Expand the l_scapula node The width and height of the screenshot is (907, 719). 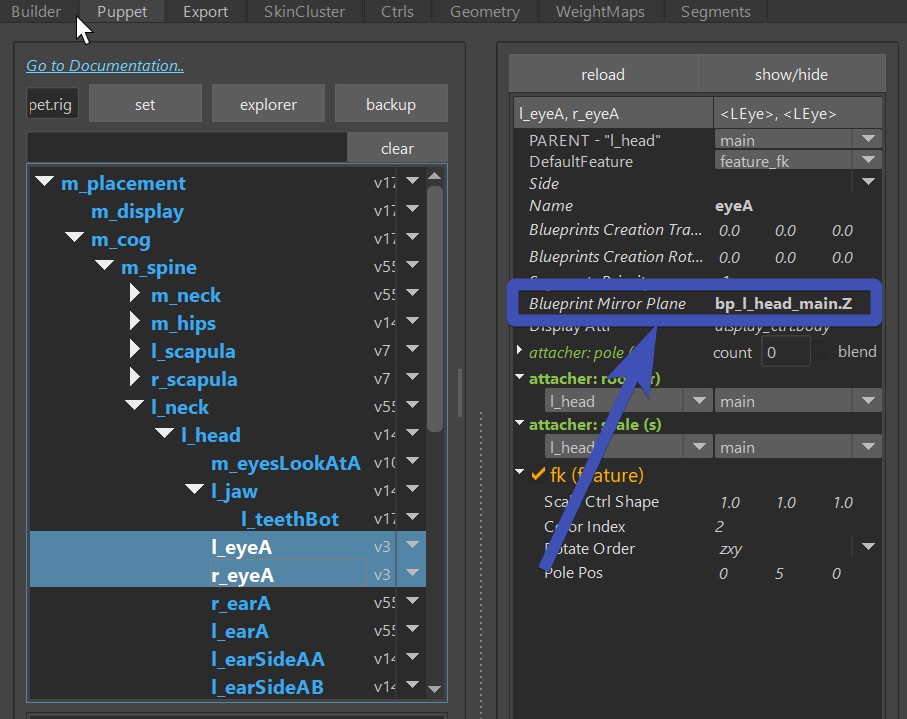[135, 351]
